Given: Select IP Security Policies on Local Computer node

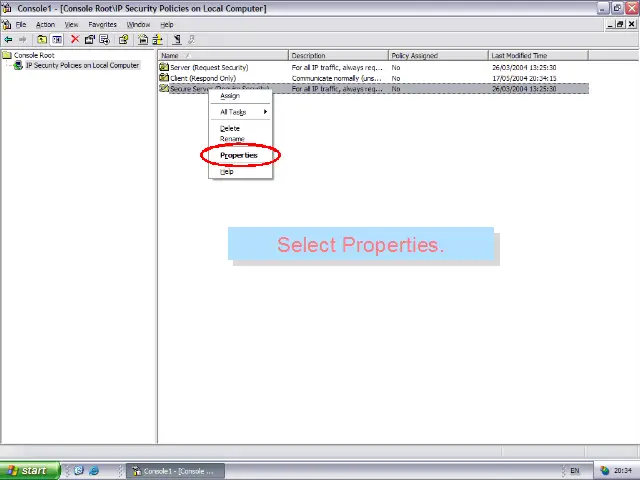Looking at the screenshot, I should click(x=82, y=66).
